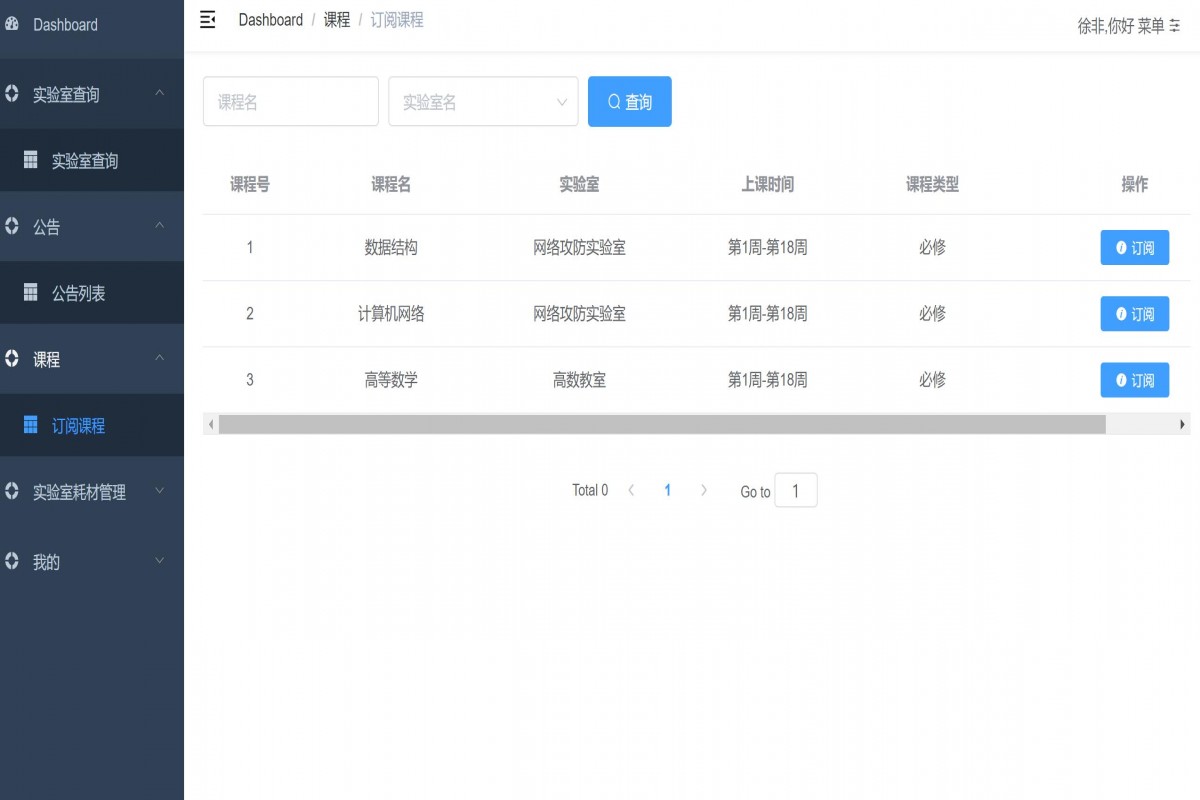Subscribe to 数据结构 via its 订阅 button

click(x=1135, y=247)
